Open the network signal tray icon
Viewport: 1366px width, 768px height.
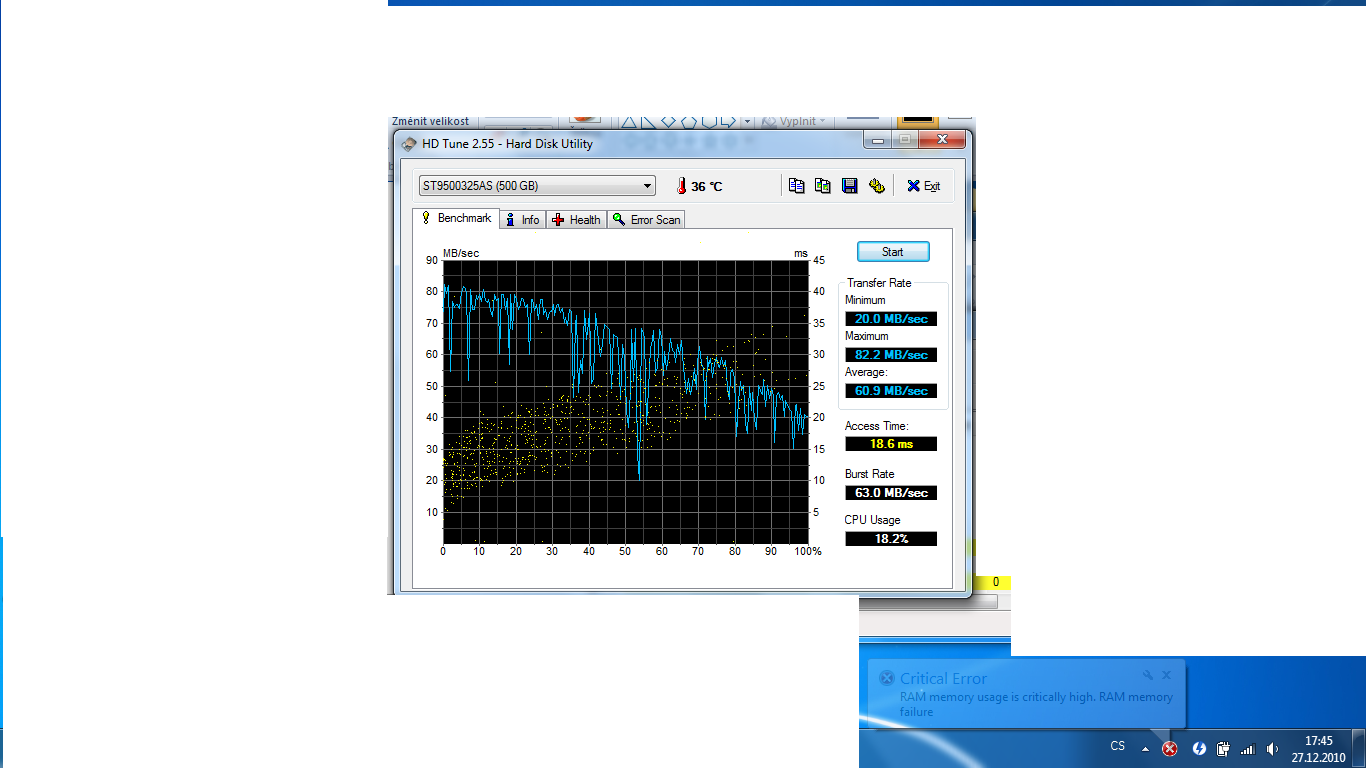click(1247, 748)
